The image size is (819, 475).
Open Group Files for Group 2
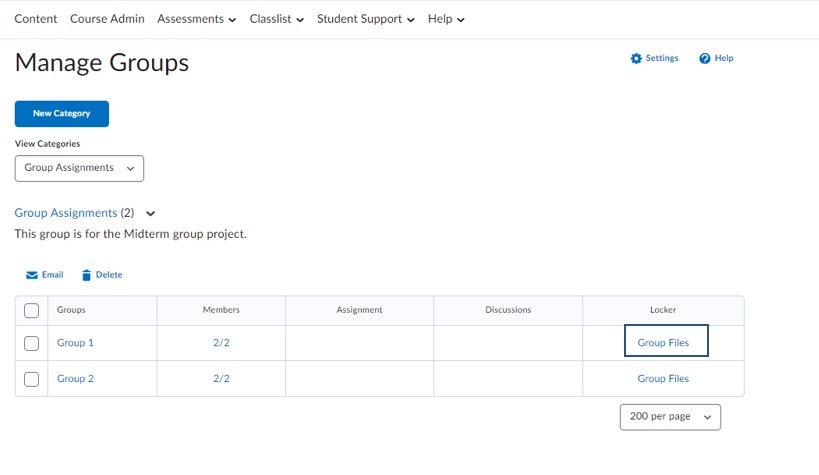663,378
